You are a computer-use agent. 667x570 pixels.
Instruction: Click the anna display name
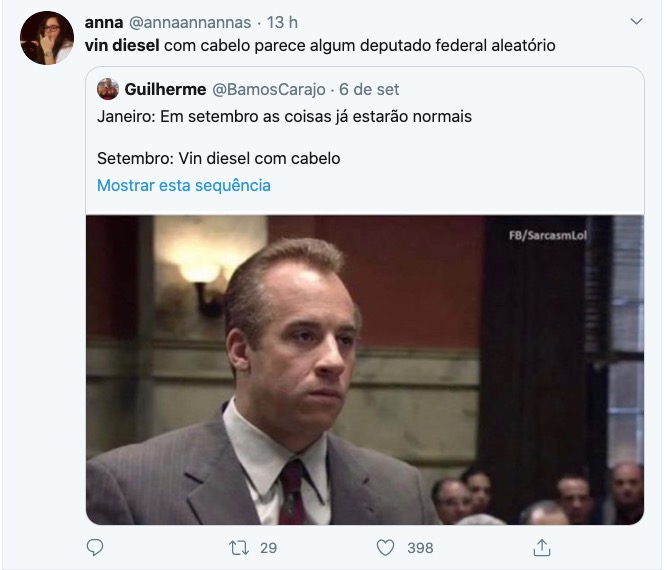point(104,23)
